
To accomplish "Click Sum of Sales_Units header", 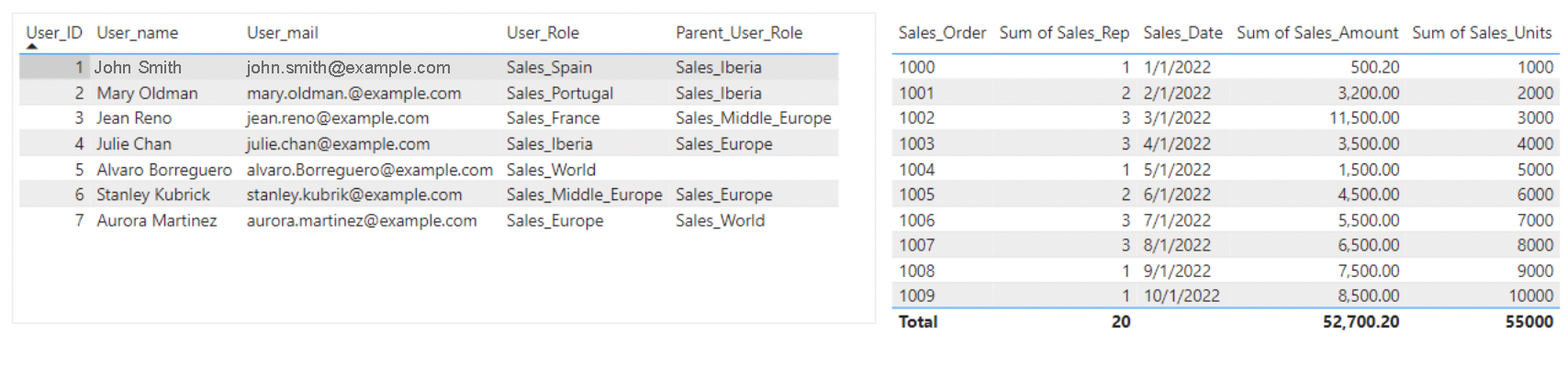I will coord(1482,33).
